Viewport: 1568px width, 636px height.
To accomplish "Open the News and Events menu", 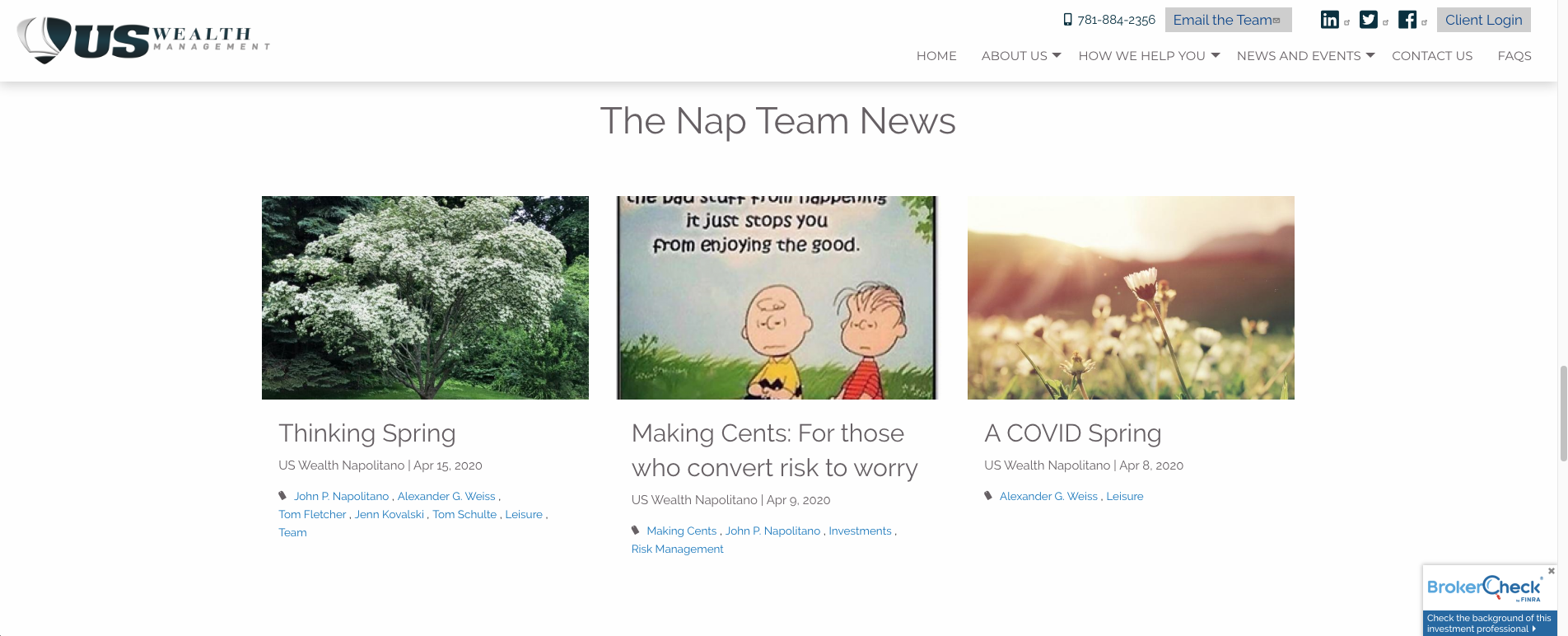I will tap(1299, 56).
